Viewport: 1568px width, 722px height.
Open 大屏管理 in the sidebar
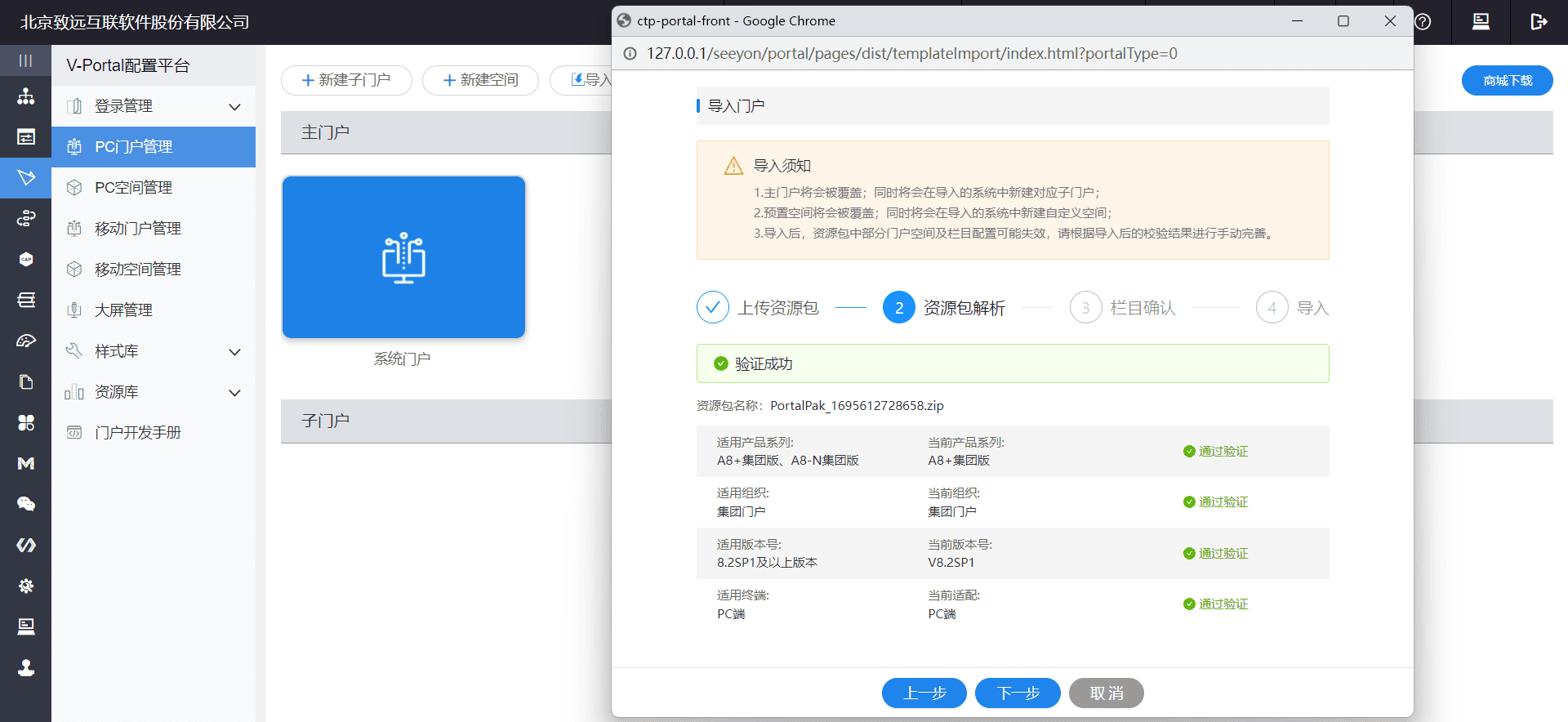coord(154,310)
